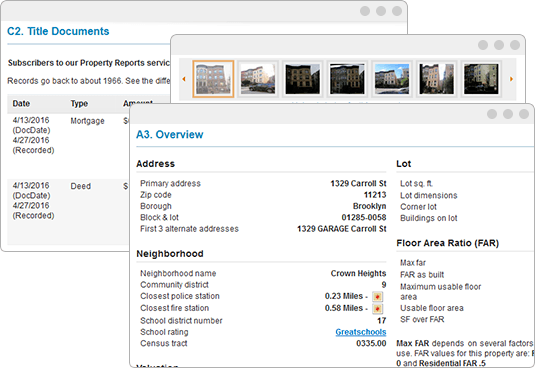Click the C2. Title Documents heading
535x368 pixels.
tap(58, 31)
